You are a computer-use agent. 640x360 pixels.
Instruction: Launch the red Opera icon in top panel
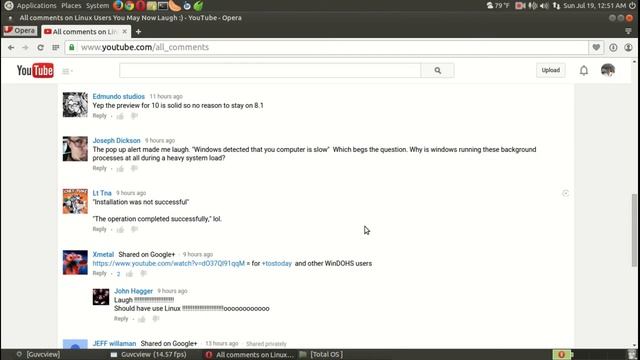(140, 5)
